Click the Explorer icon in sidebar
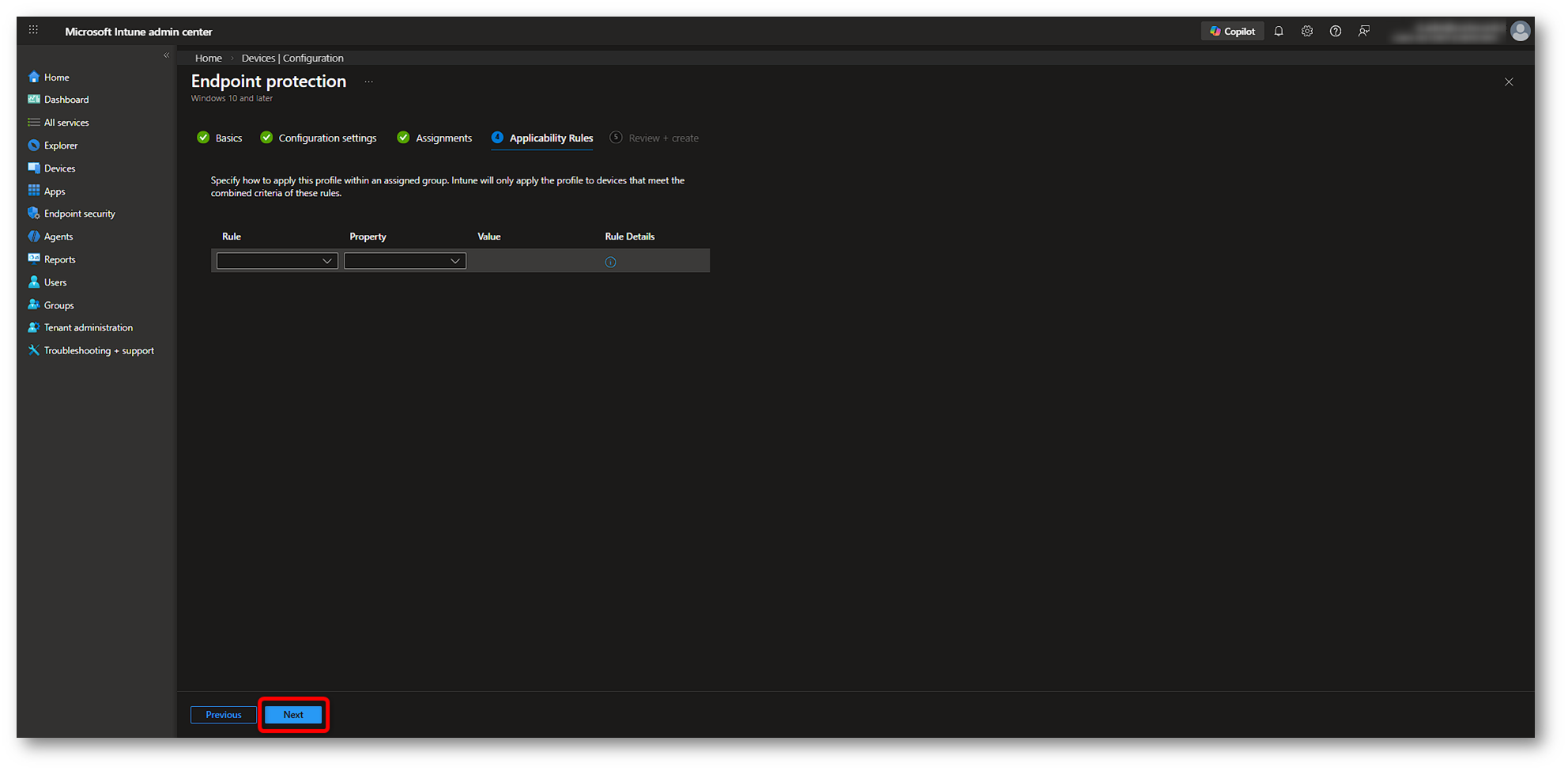Viewport: 1568px width, 771px height. click(x=34, y=146)
